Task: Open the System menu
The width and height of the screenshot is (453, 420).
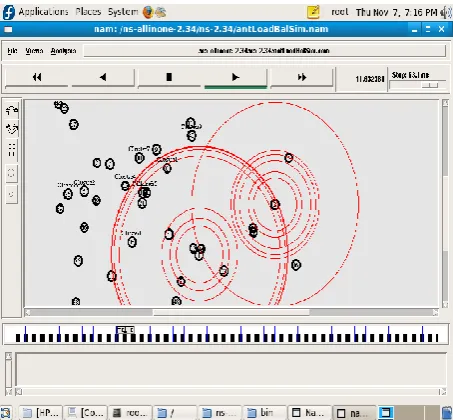Action: coord(123,12)
